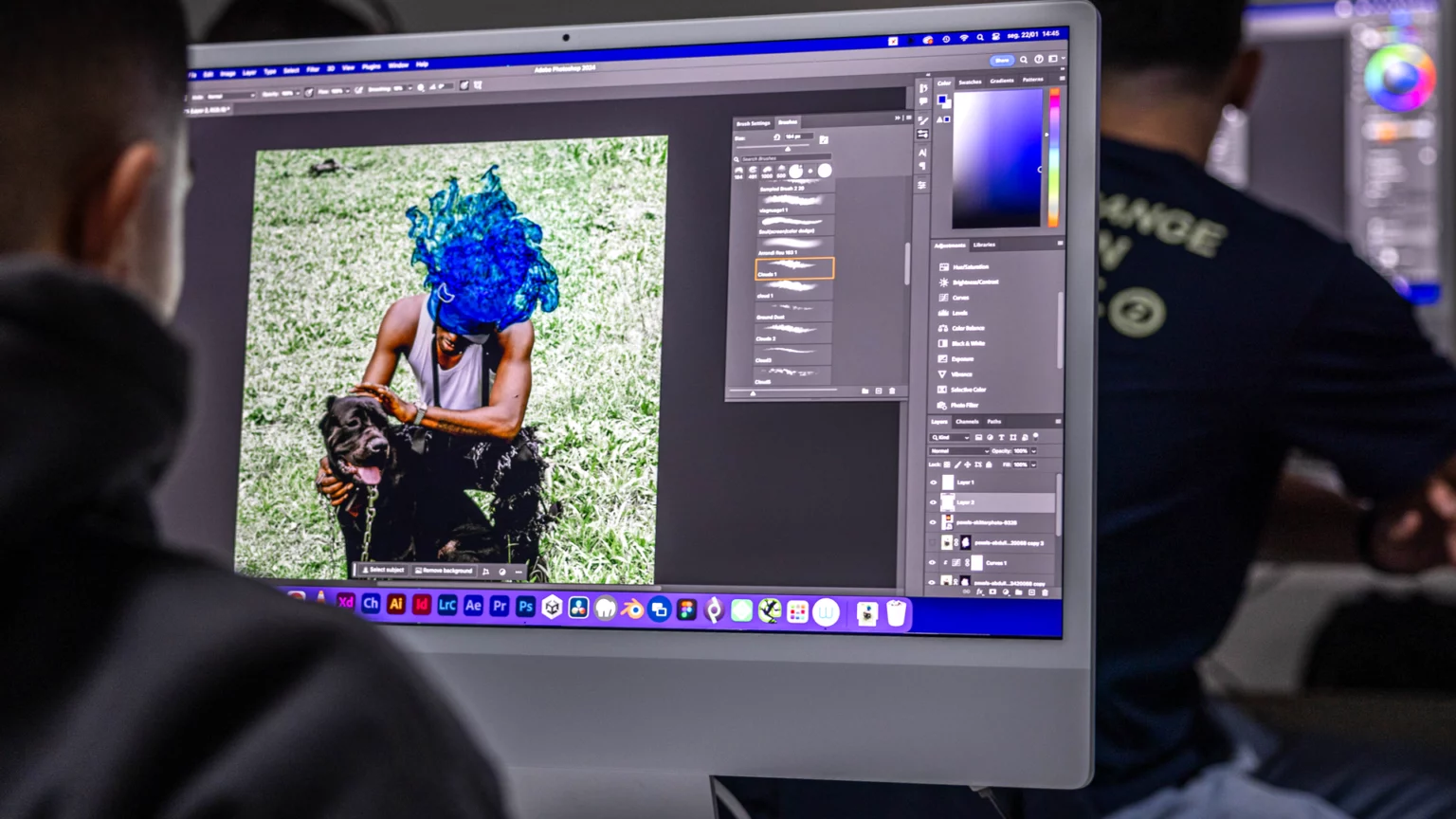This screenshot has height=819, width=1456.
Task: Hide Layer 1 with its eye icon
Action: 933,482
